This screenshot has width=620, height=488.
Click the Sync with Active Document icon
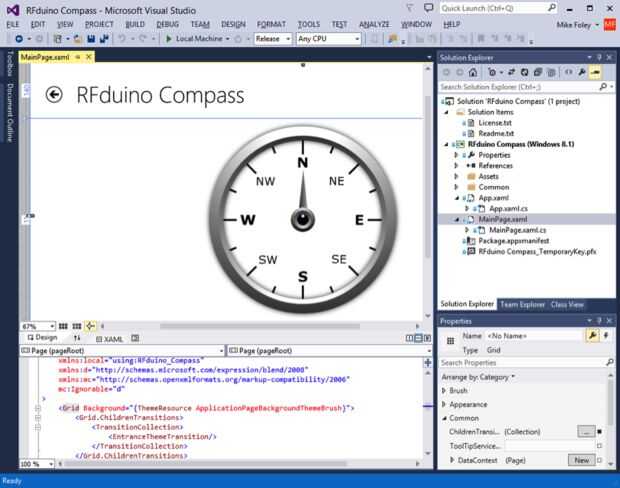click(511, 72)
